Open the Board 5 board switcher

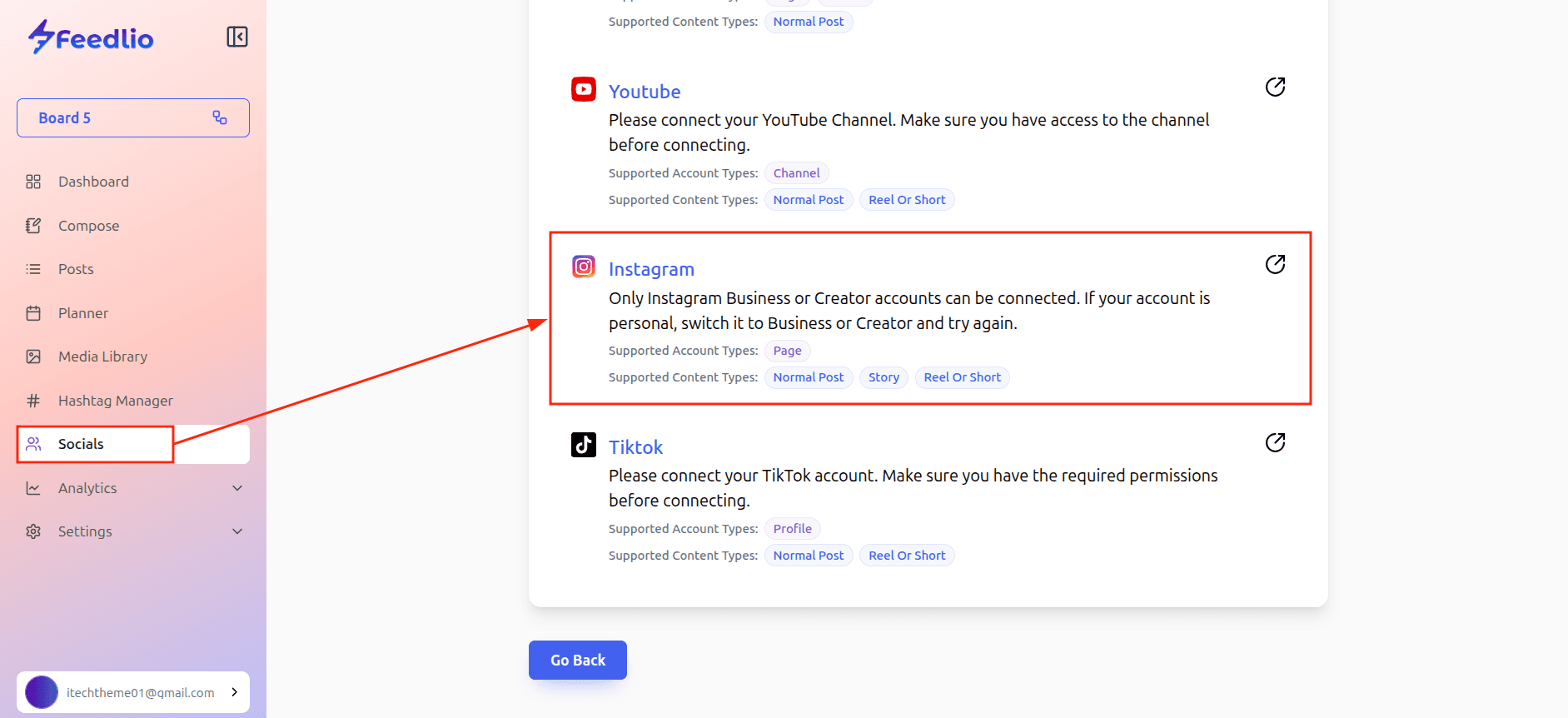(x=133, y=118)
